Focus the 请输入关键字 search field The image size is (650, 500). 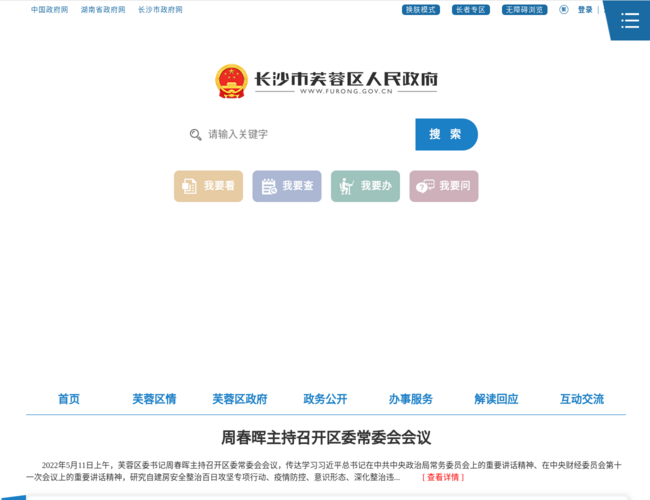point(305,134)
